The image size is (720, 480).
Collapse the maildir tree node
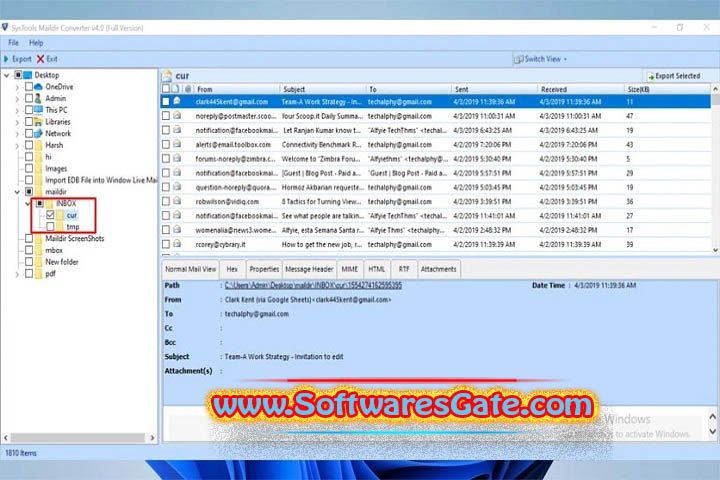pos(17,192)
